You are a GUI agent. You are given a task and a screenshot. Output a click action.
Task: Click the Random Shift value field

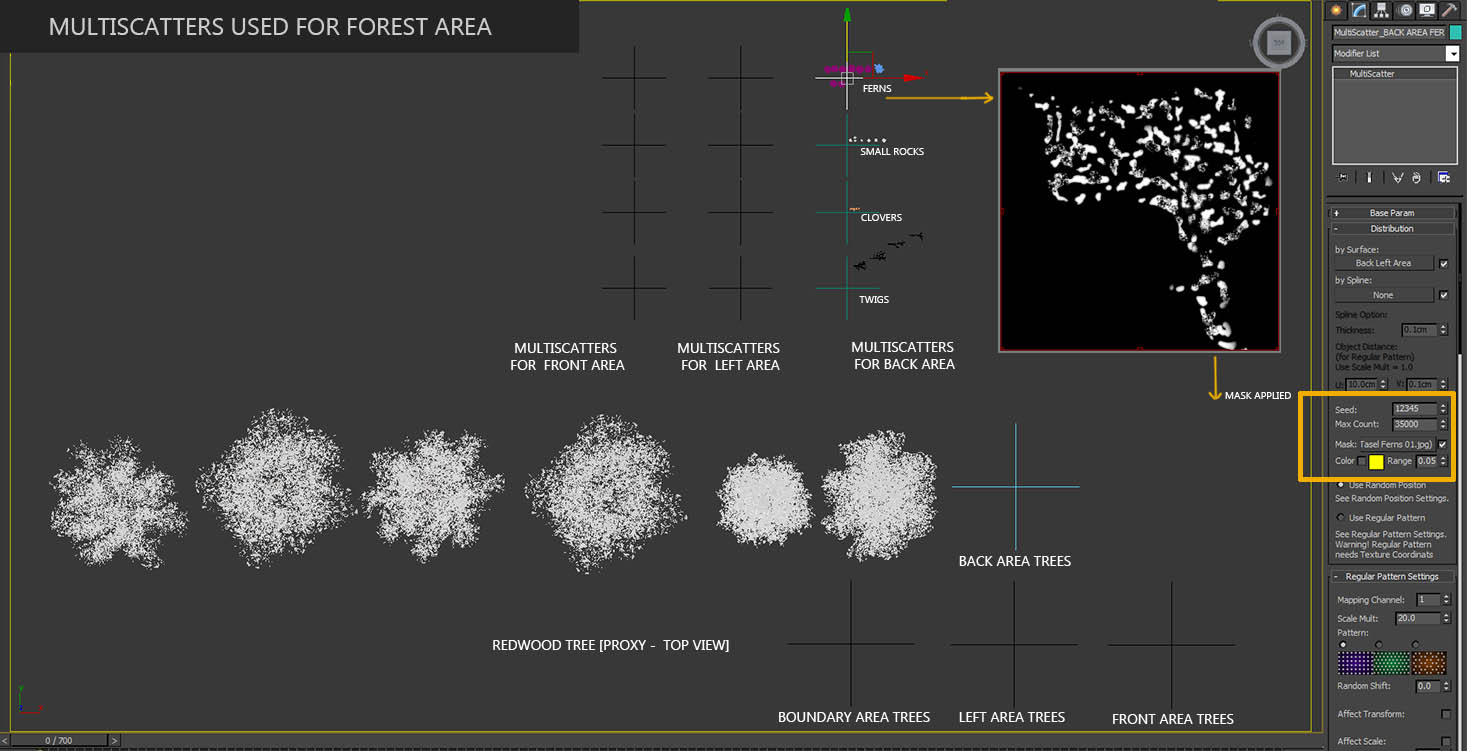click(x=1428, y=686)
